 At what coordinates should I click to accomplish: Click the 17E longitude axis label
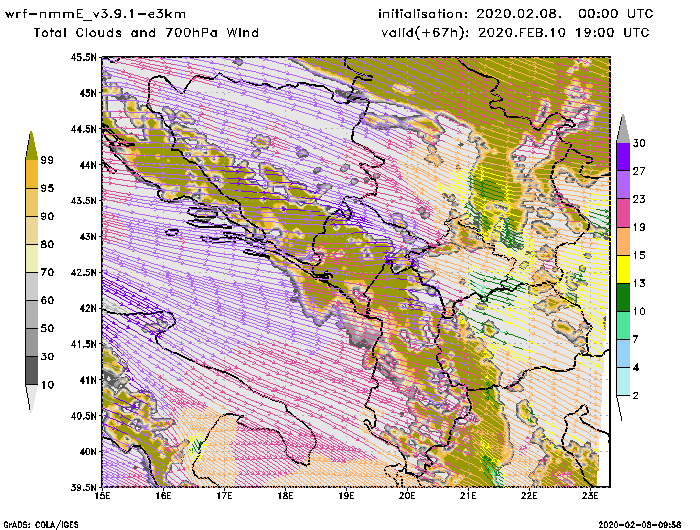click(x=225, y=496)
